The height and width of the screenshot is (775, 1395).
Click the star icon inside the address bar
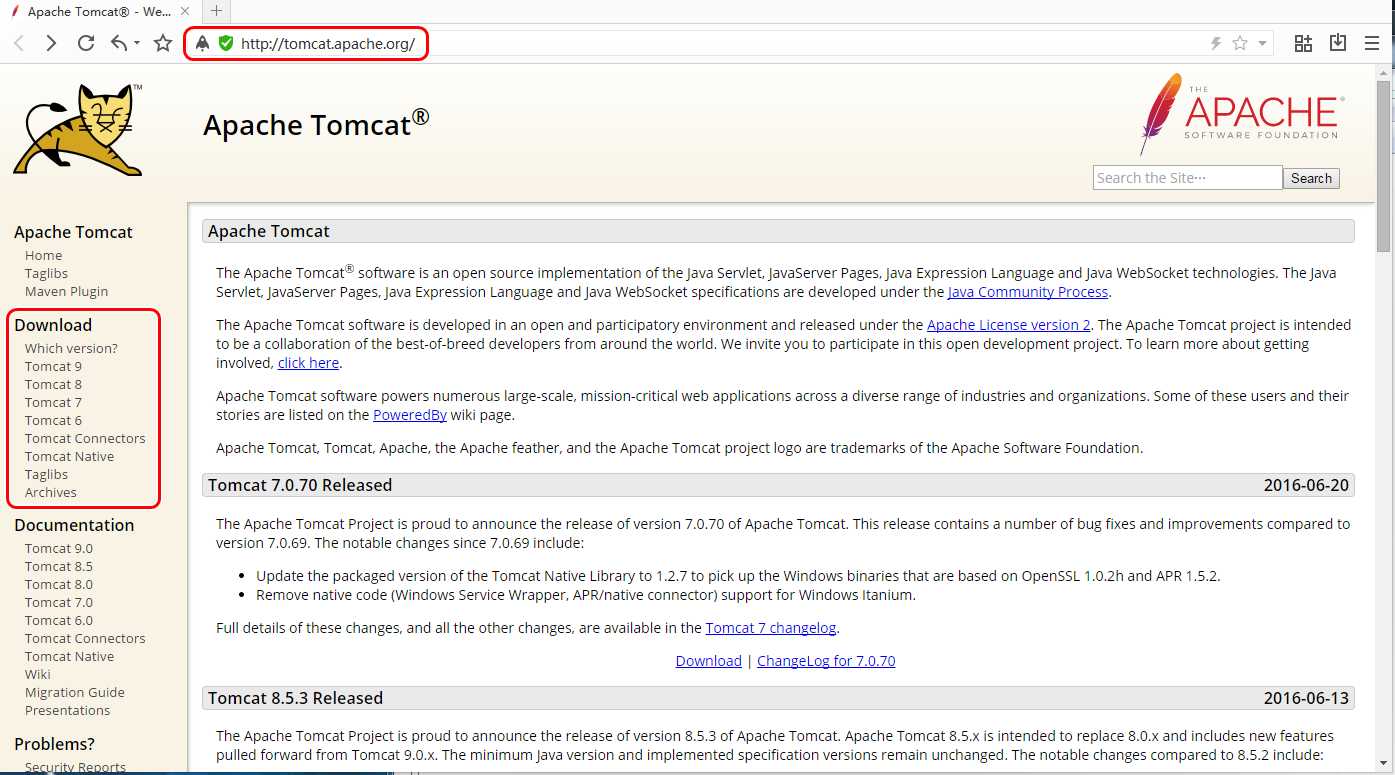tap(1240, 43)
